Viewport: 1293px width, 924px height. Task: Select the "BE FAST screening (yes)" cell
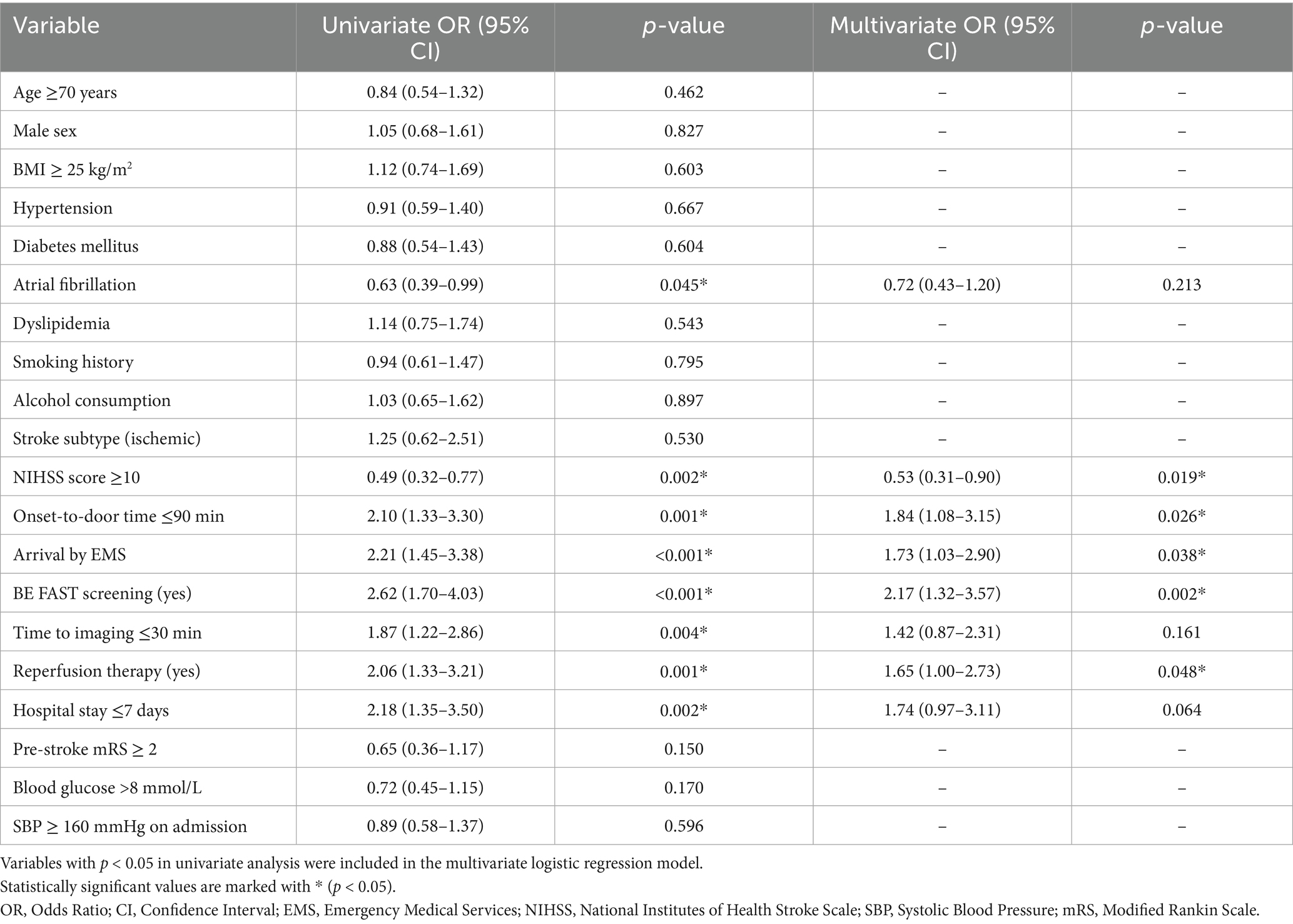(x=102, y=593)
